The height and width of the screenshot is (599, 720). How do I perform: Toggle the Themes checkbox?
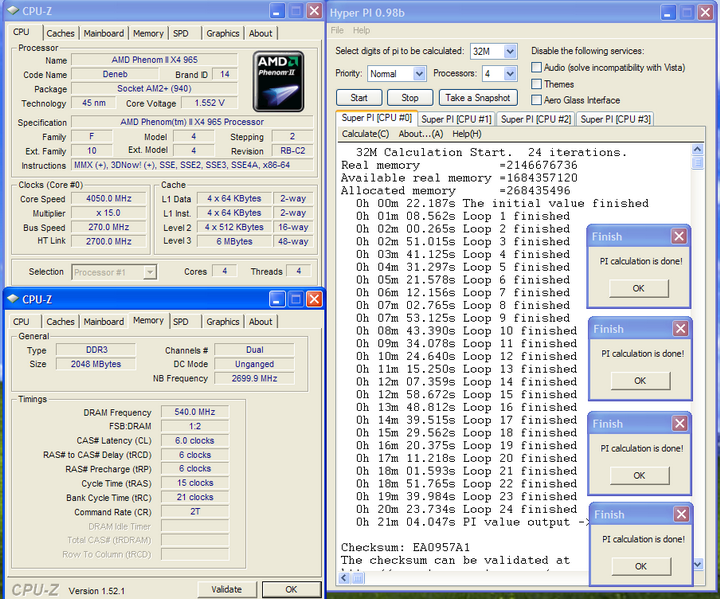(x=538, y=84)
